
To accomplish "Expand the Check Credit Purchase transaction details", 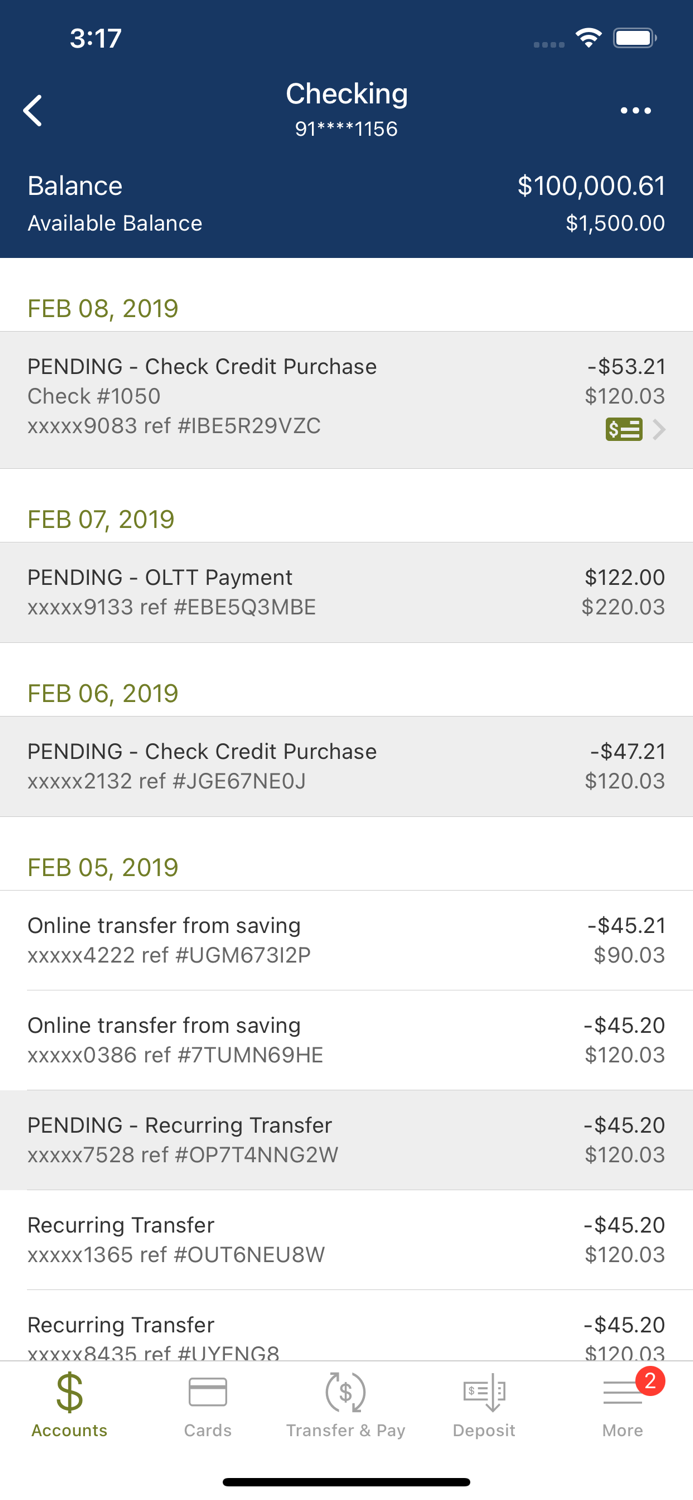I will point(346,396).
